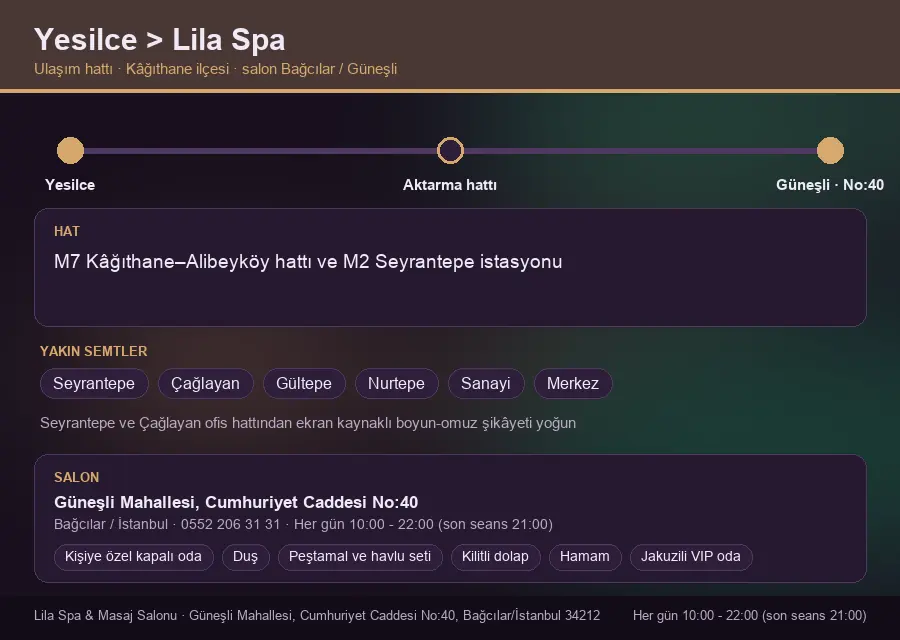Click the Duş amenity tag
This screenshot has height=640, width=900.
pyautogui.click(x=246, y=557)
